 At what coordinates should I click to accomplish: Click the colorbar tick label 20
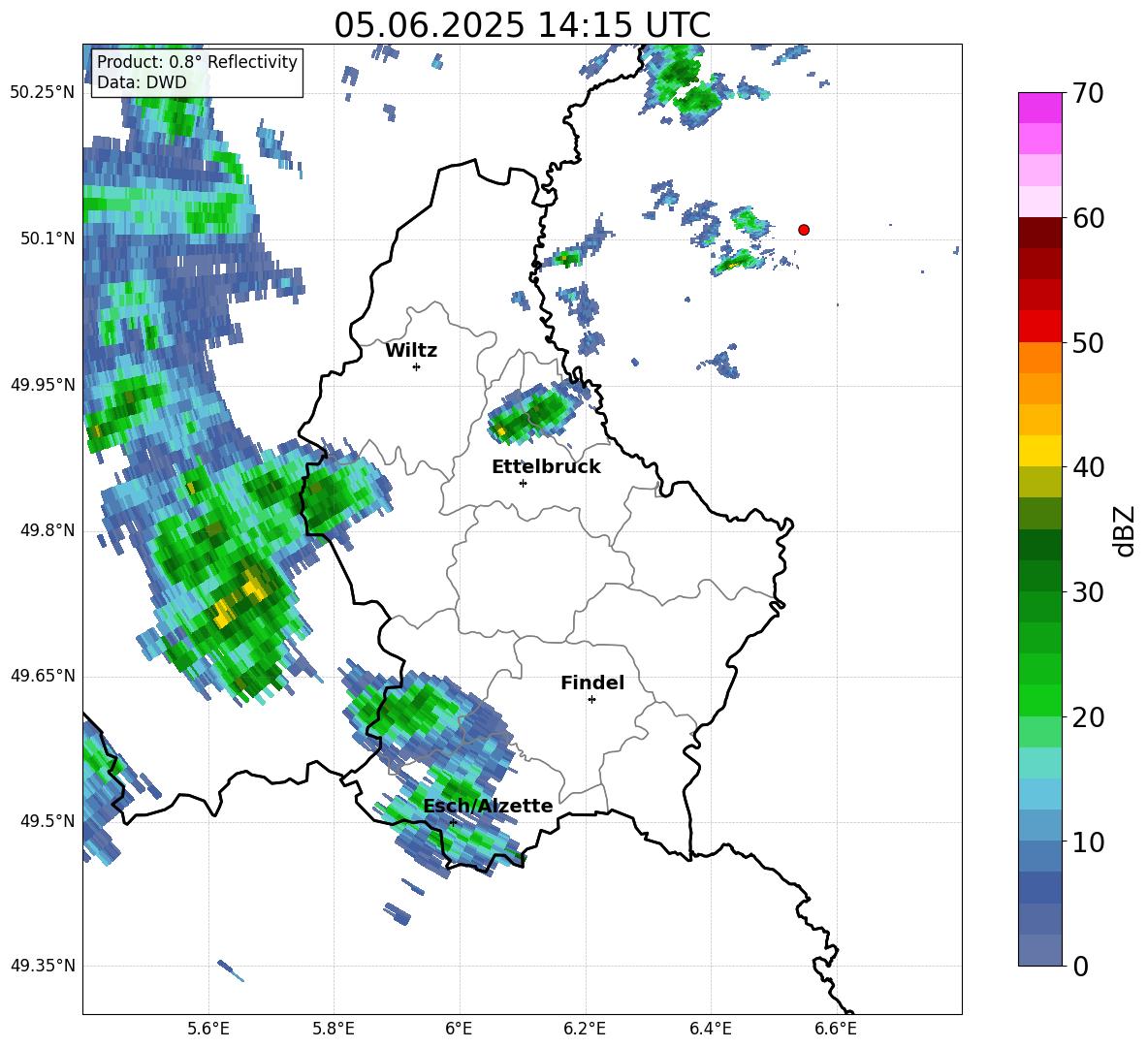pos(1088,716)
